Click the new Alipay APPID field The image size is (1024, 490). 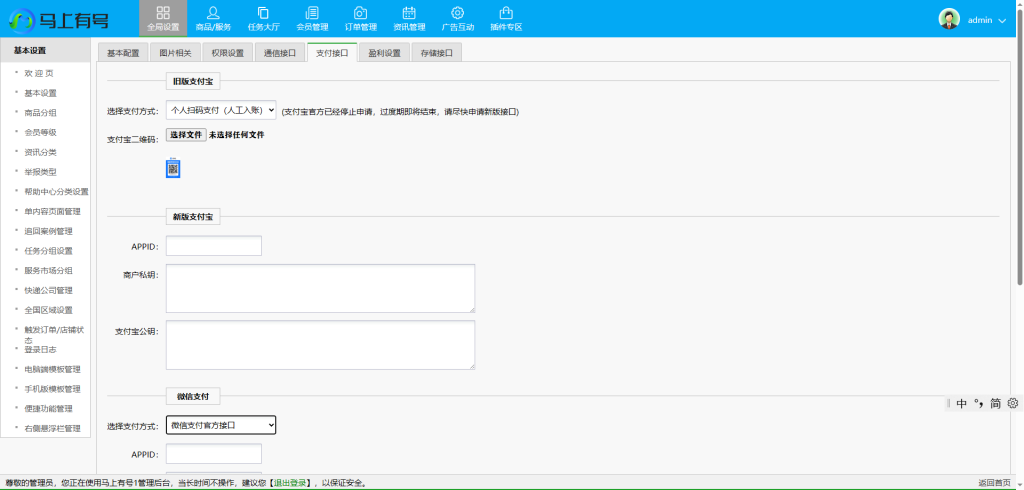point(213,246)
